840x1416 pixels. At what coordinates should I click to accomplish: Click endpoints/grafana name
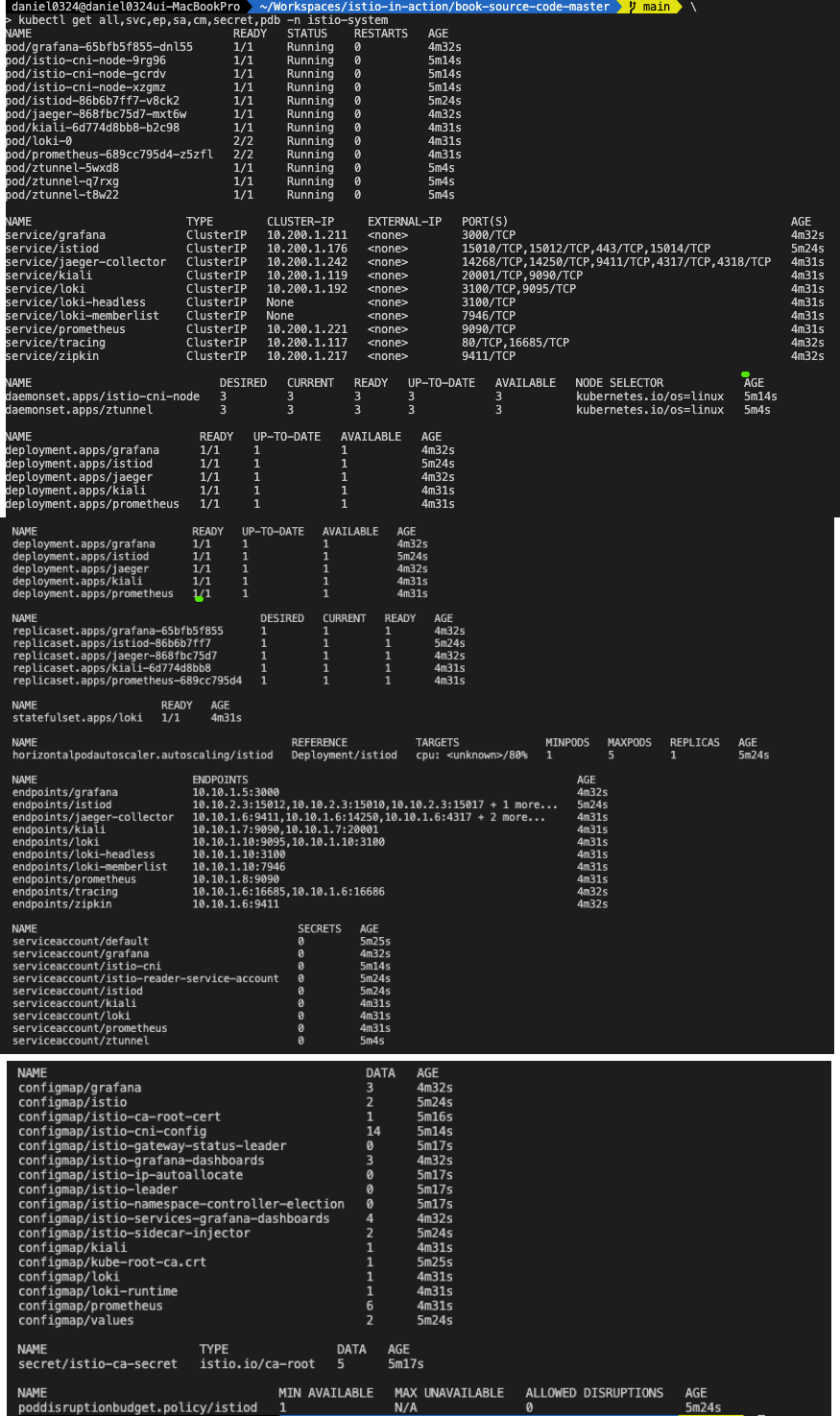click(65, 792)
